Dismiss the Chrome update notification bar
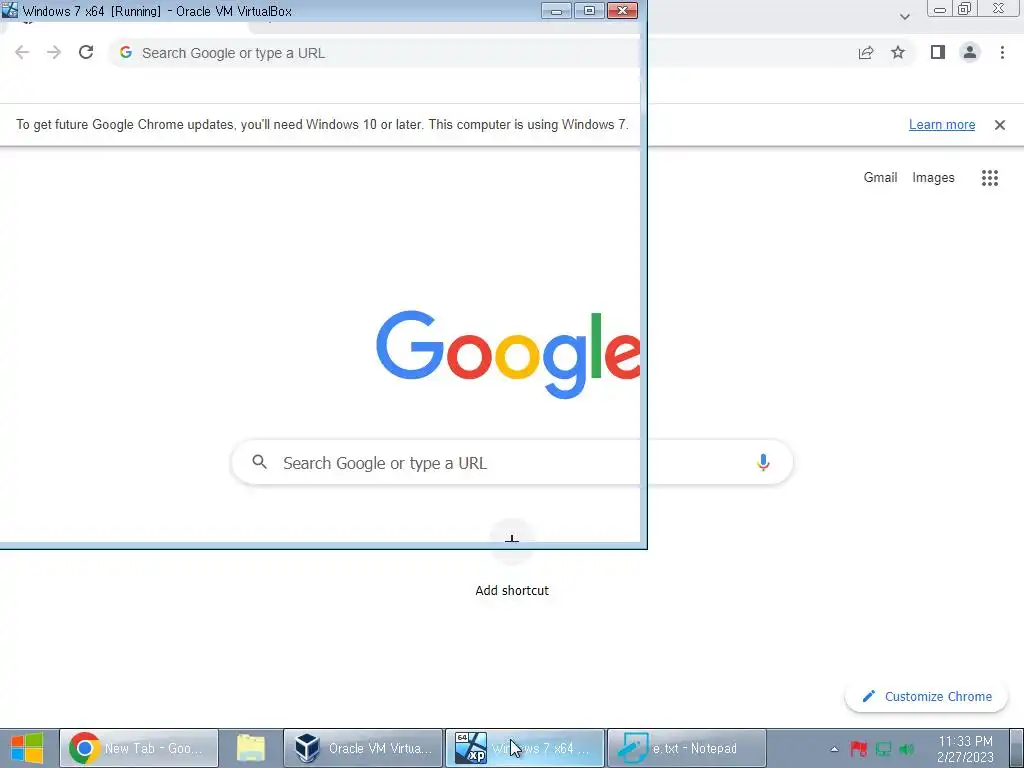This screenshot has width=1024, height=768. point(999,125)
